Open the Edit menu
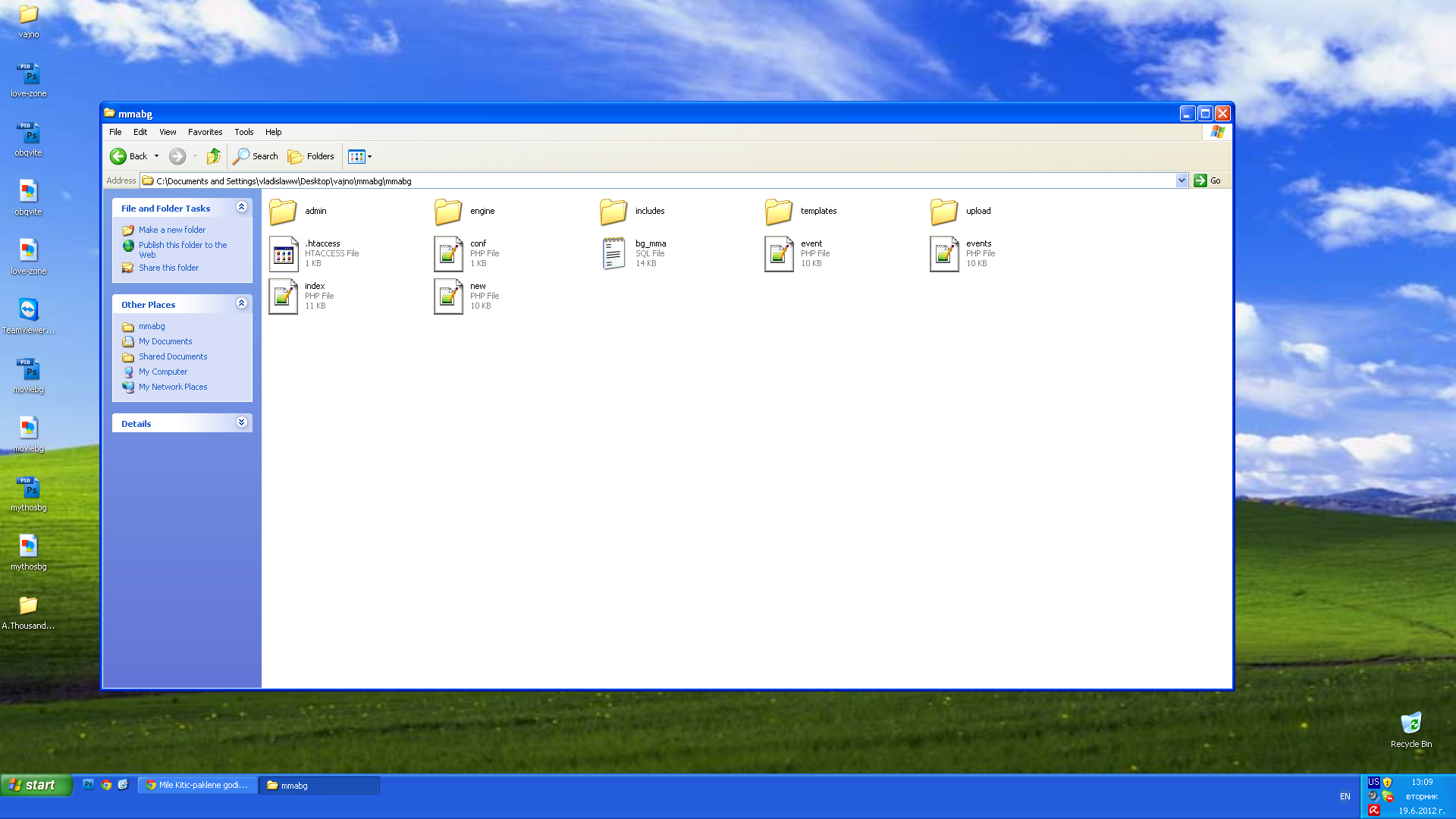This screenshot has height=819, width=1456. click(140, 132)
